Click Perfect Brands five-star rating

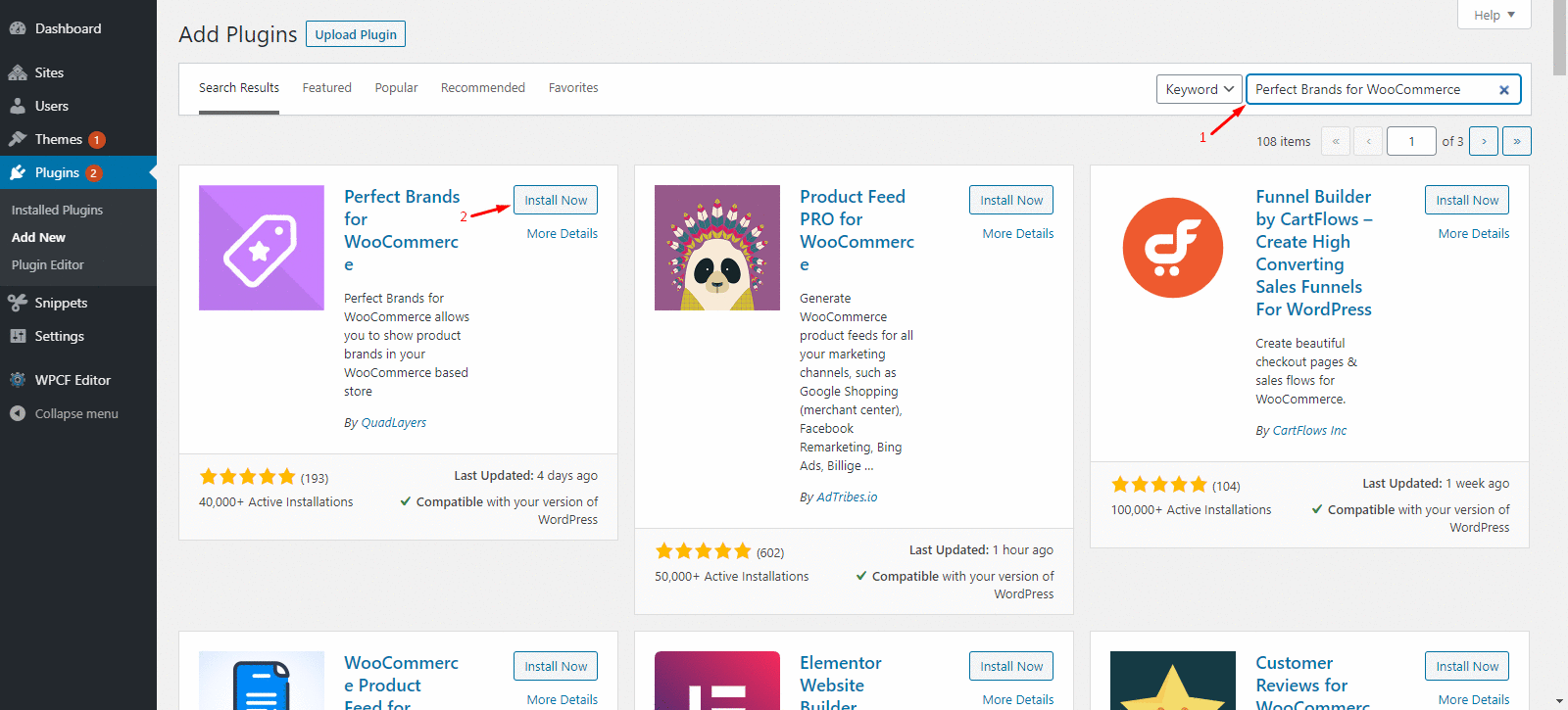click(247, 477)
